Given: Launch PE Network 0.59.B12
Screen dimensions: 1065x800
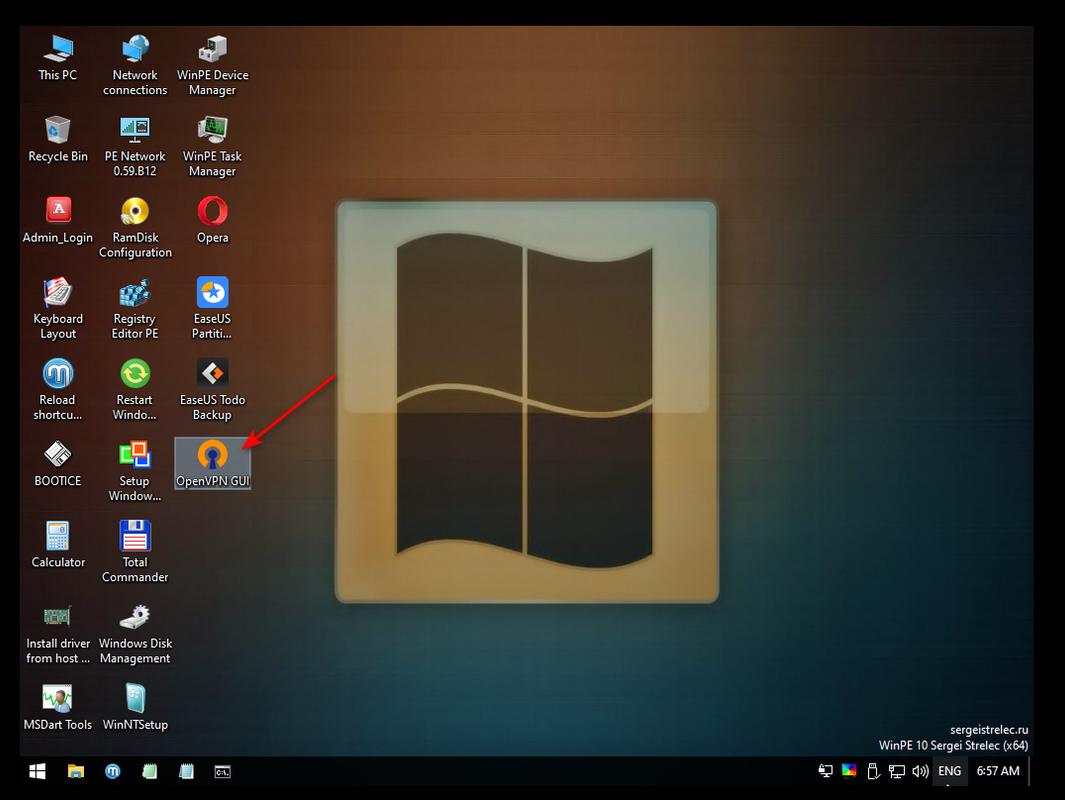Looking at the screenshot, I should (135, 147).
